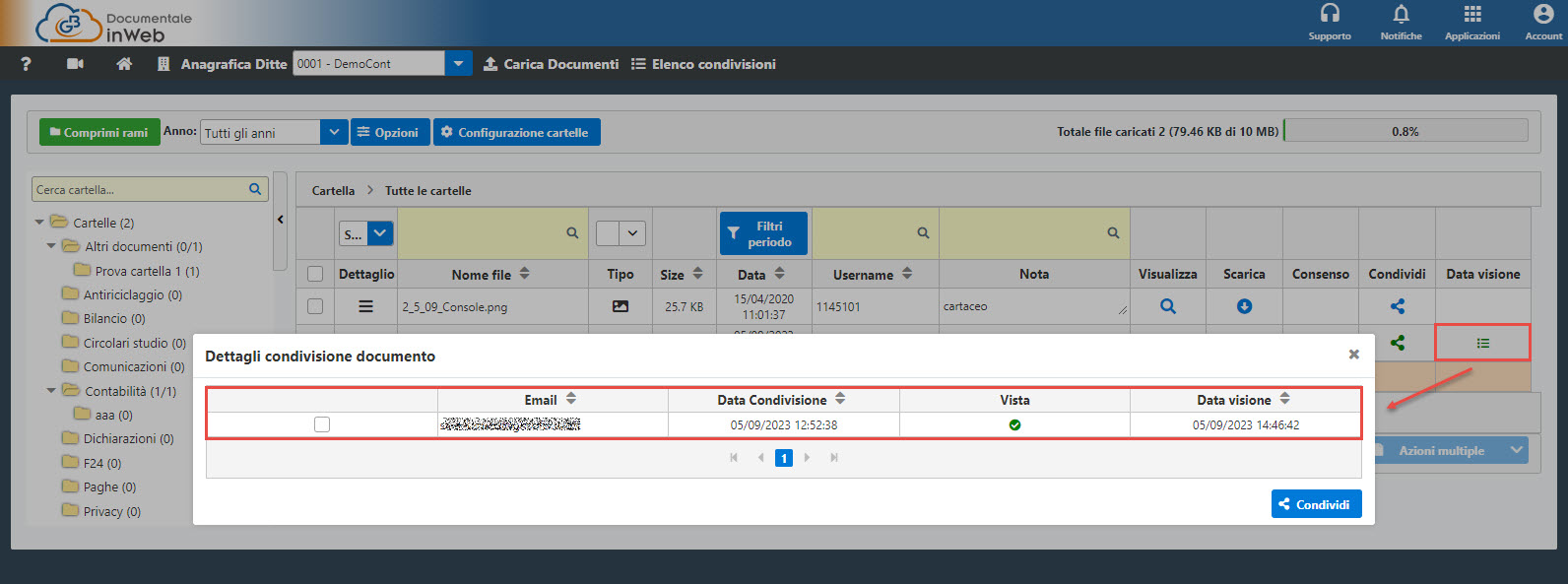1568x584 pixels.
Task: Click the video camera icon
Action: [75, 64]
